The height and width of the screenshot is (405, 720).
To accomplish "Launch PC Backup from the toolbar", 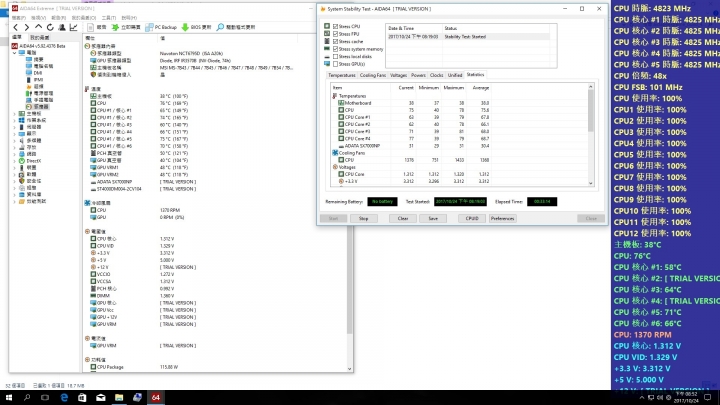I will pos(161,28).
